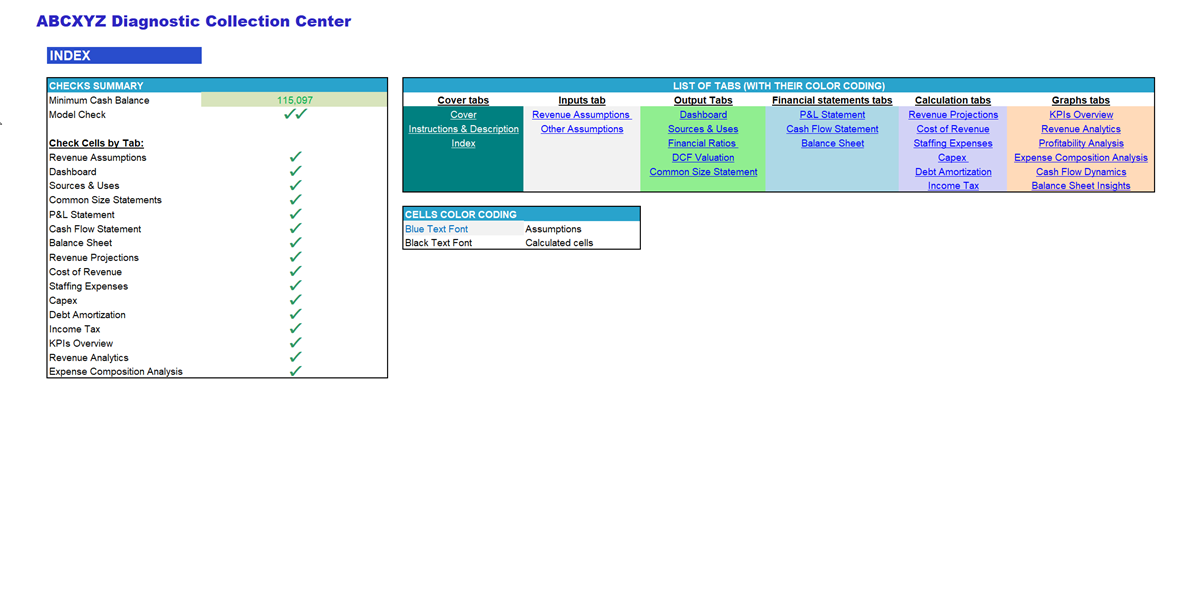Select the Output Tabs column heading
This screenshot has width=1200, height=600.
click(x=703, y=100)
